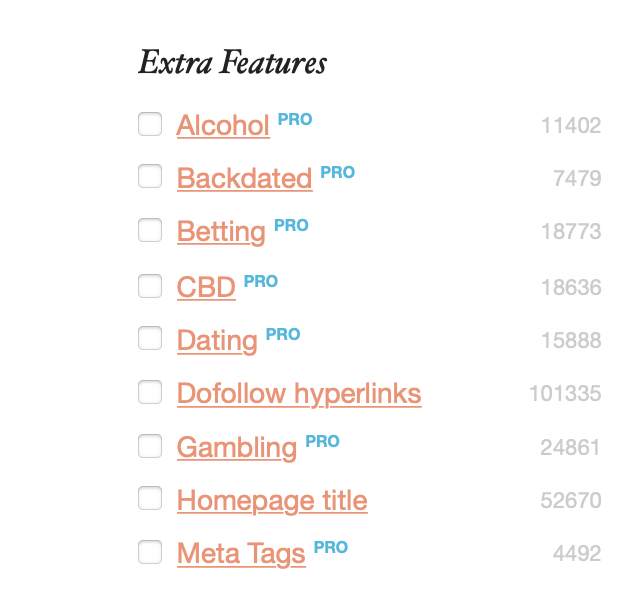Select the CBD checkbox
The height and width of the screenshot is (594, 644).
click(x=150, y=286)
